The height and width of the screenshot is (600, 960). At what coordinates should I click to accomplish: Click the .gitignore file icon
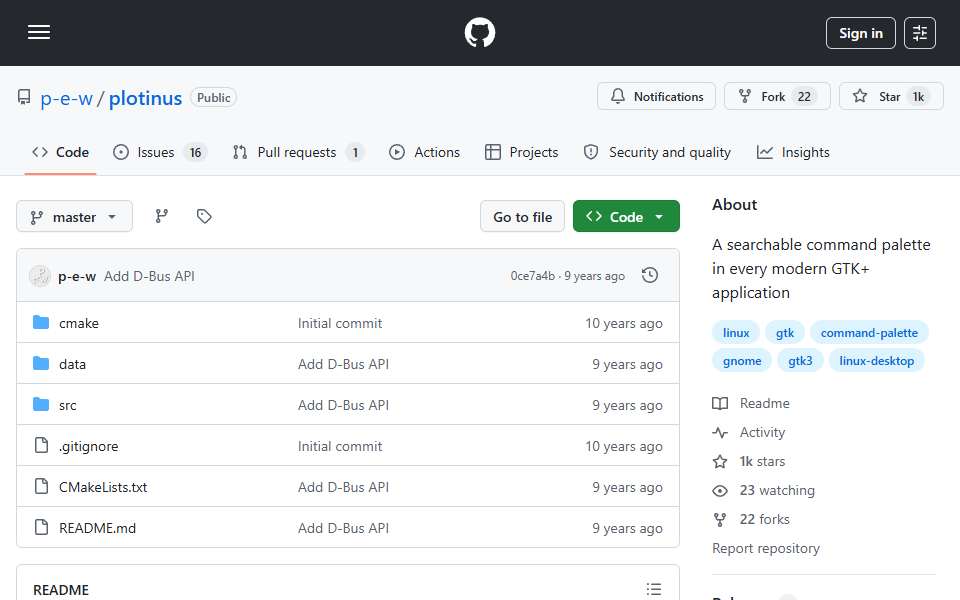click(x=41, y=445)
